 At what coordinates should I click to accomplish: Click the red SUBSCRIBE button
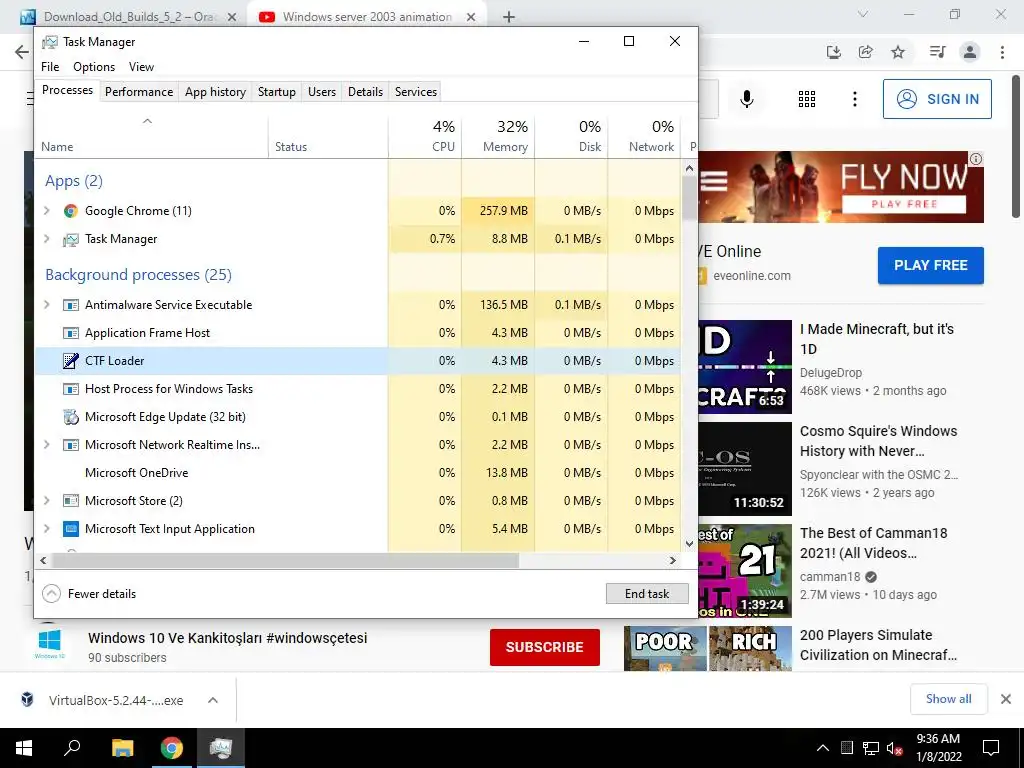tap(545, 647)
